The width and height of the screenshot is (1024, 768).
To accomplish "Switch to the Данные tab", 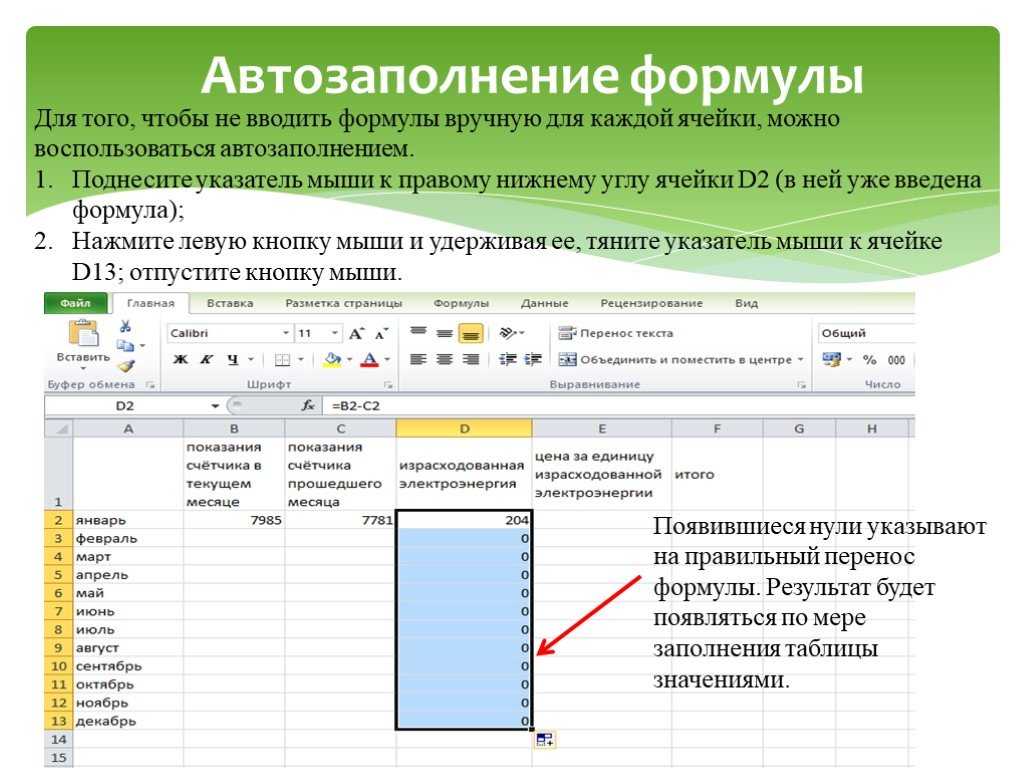I will 544,303.
